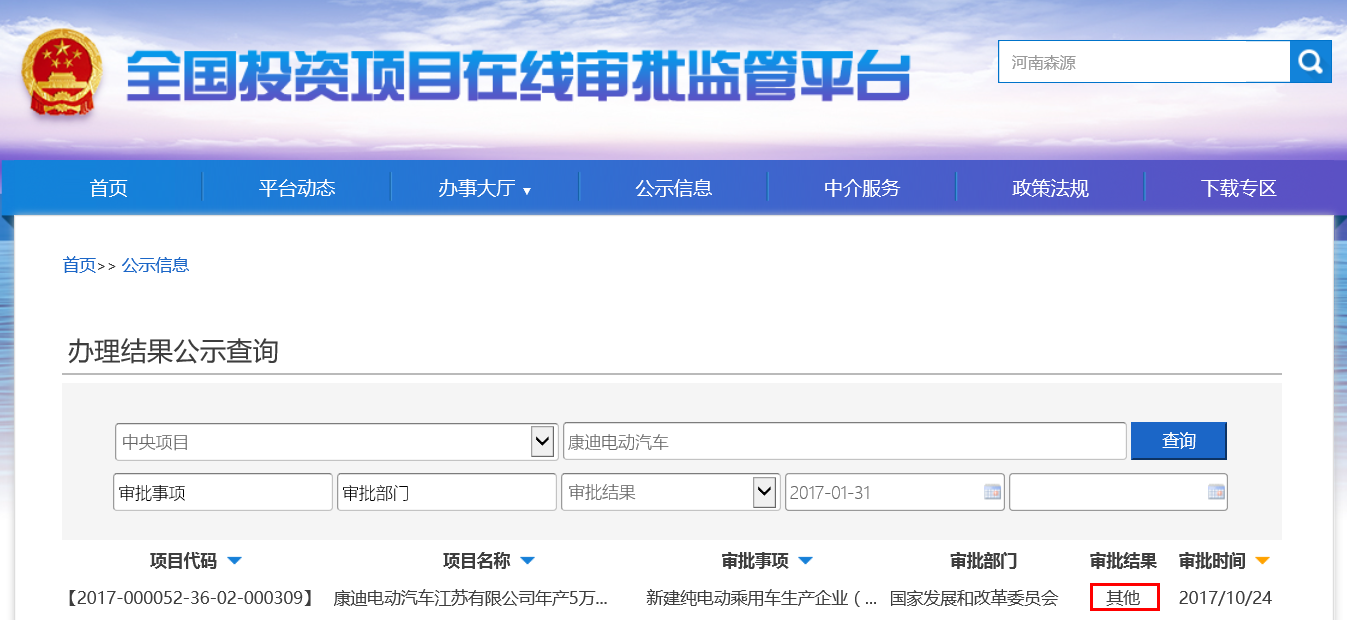Open the 下载专区 page
1347x620 pixels.
(x=1238, y=187)
